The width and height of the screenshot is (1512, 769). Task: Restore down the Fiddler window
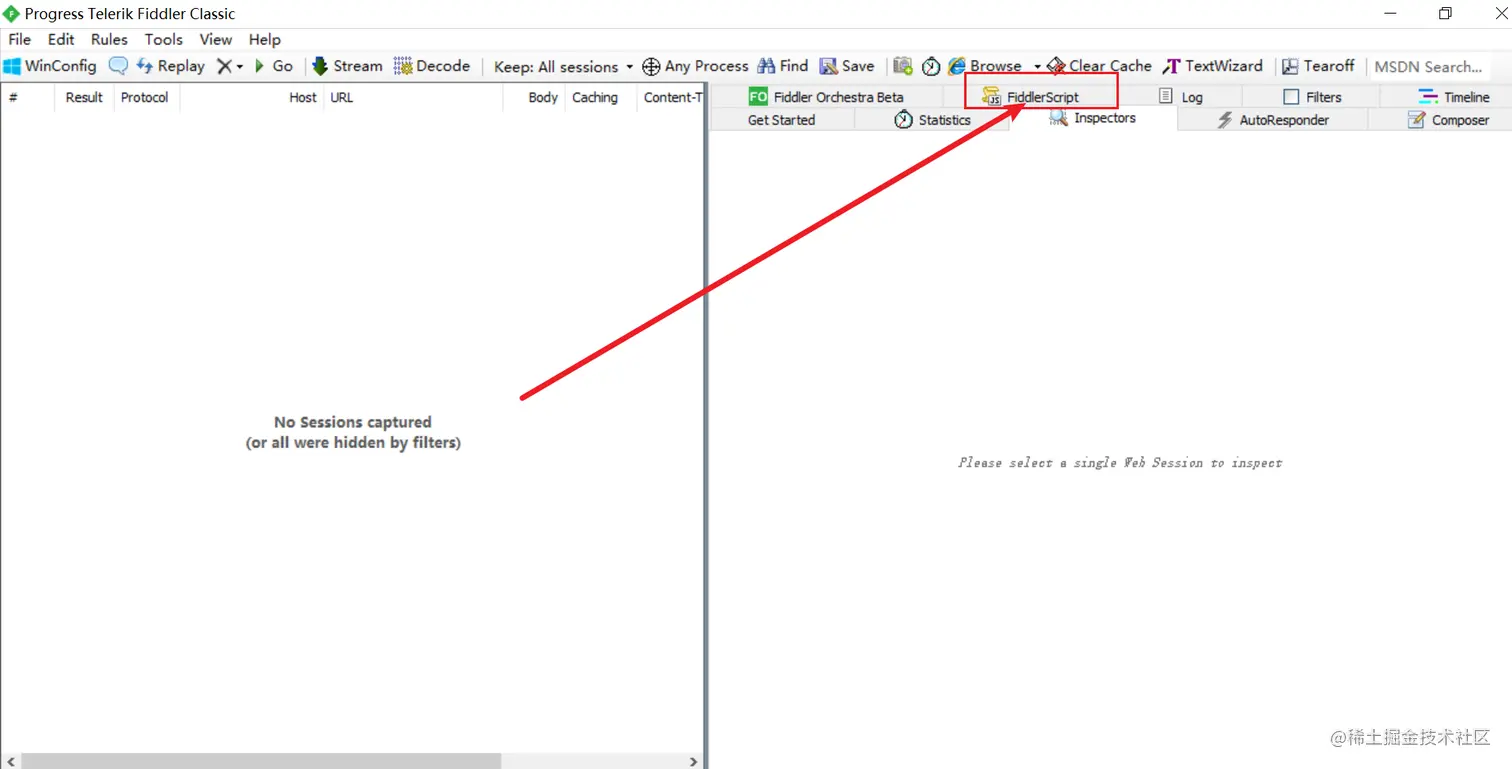click(1445, 13)
